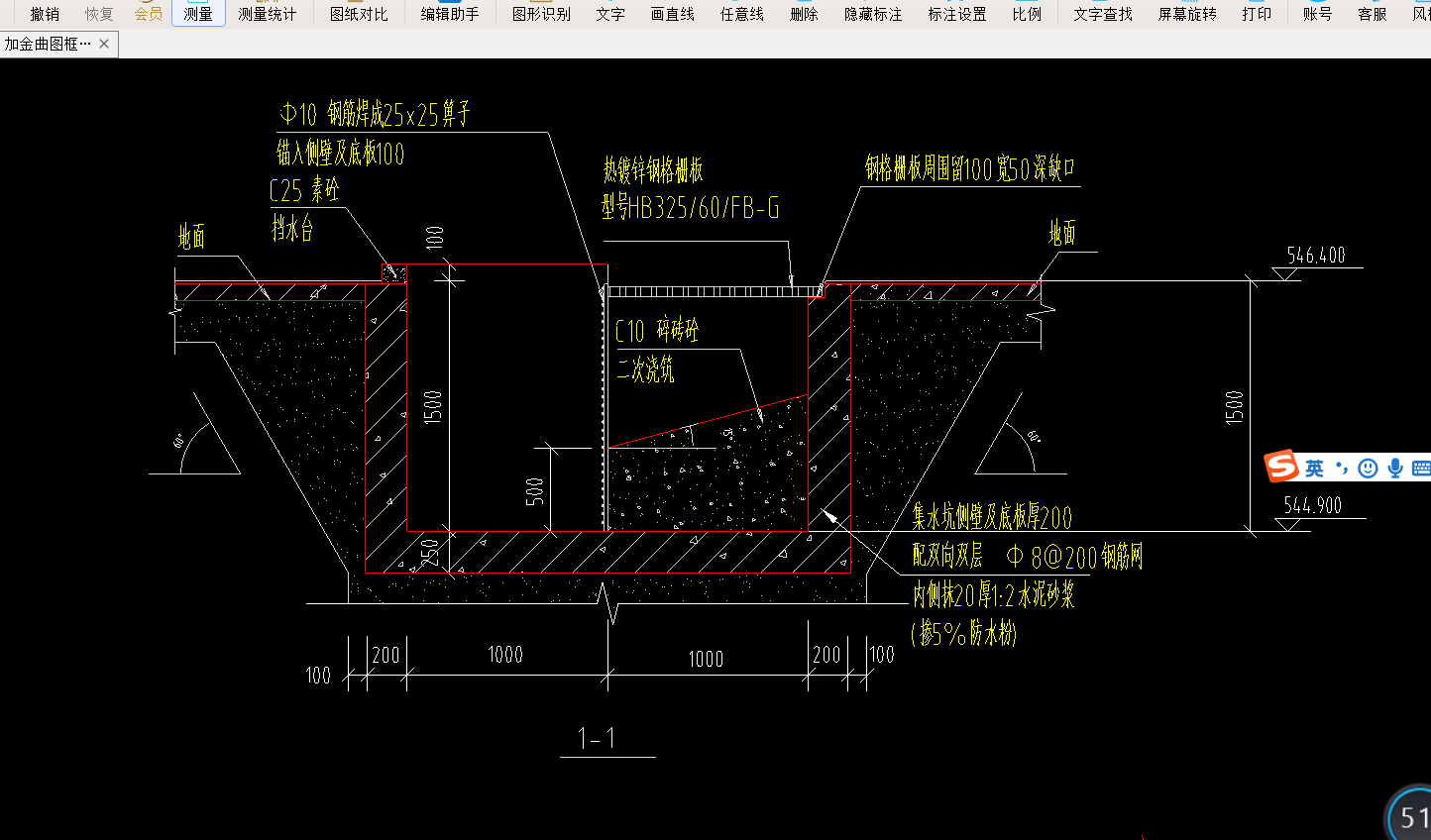Click the note 配双向双层 Φ8@200钢筋网
Screen dimensions: 1431x840
coord(1028,556)
